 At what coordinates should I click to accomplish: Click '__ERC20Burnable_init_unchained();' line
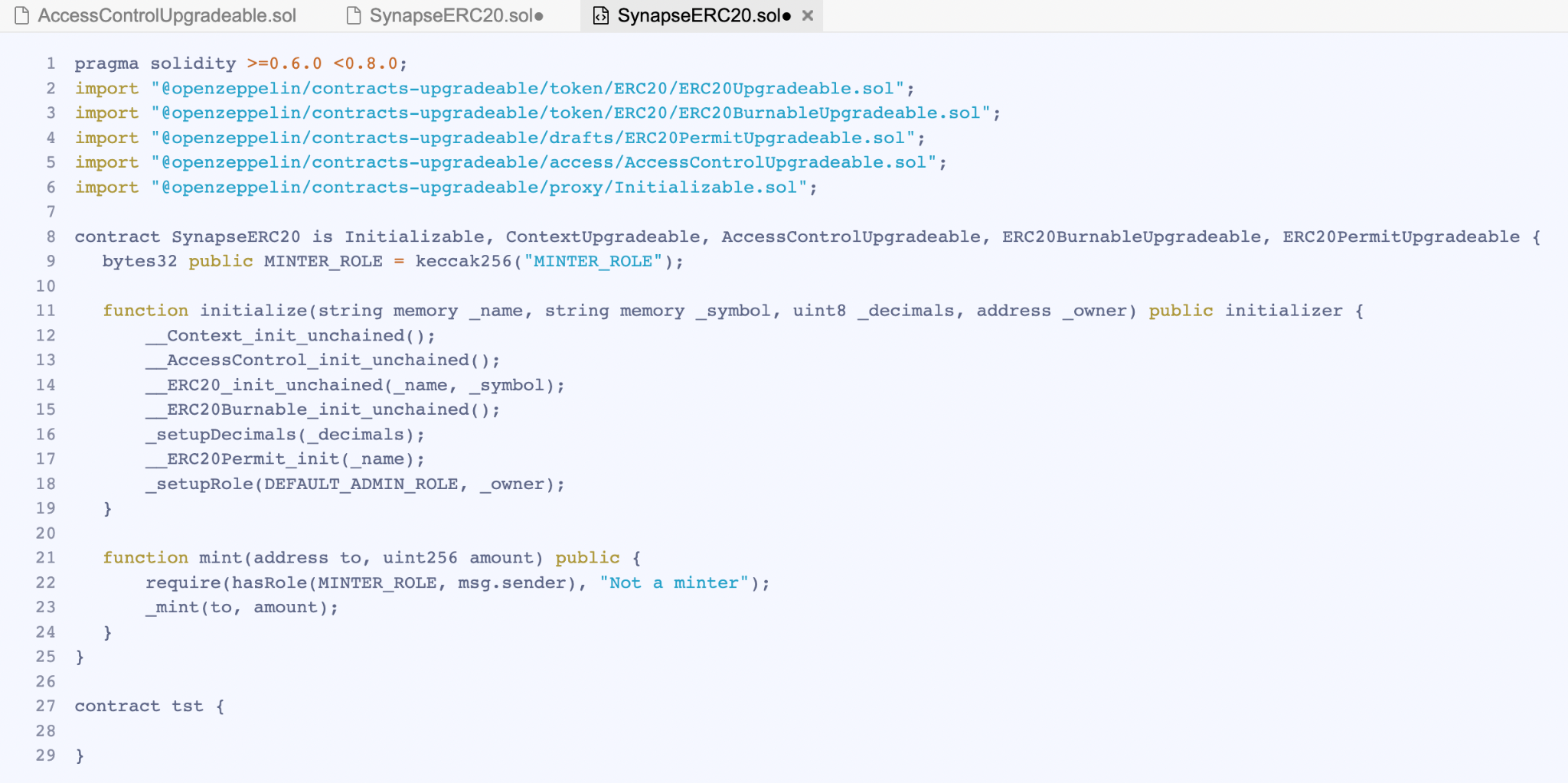pos(322,409)
